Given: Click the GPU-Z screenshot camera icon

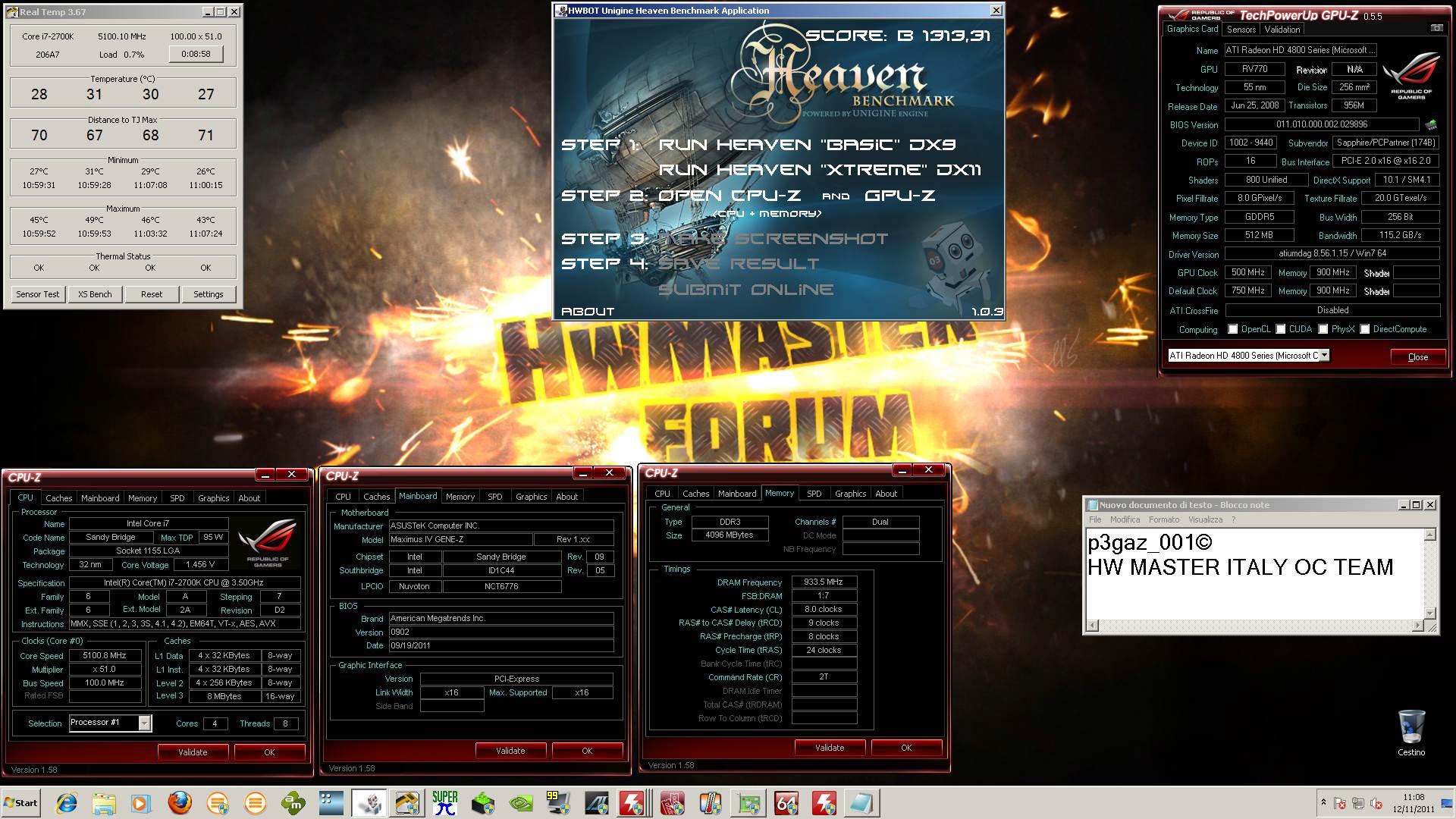Looking at the screenshot, I should (x=1436, y=29).
